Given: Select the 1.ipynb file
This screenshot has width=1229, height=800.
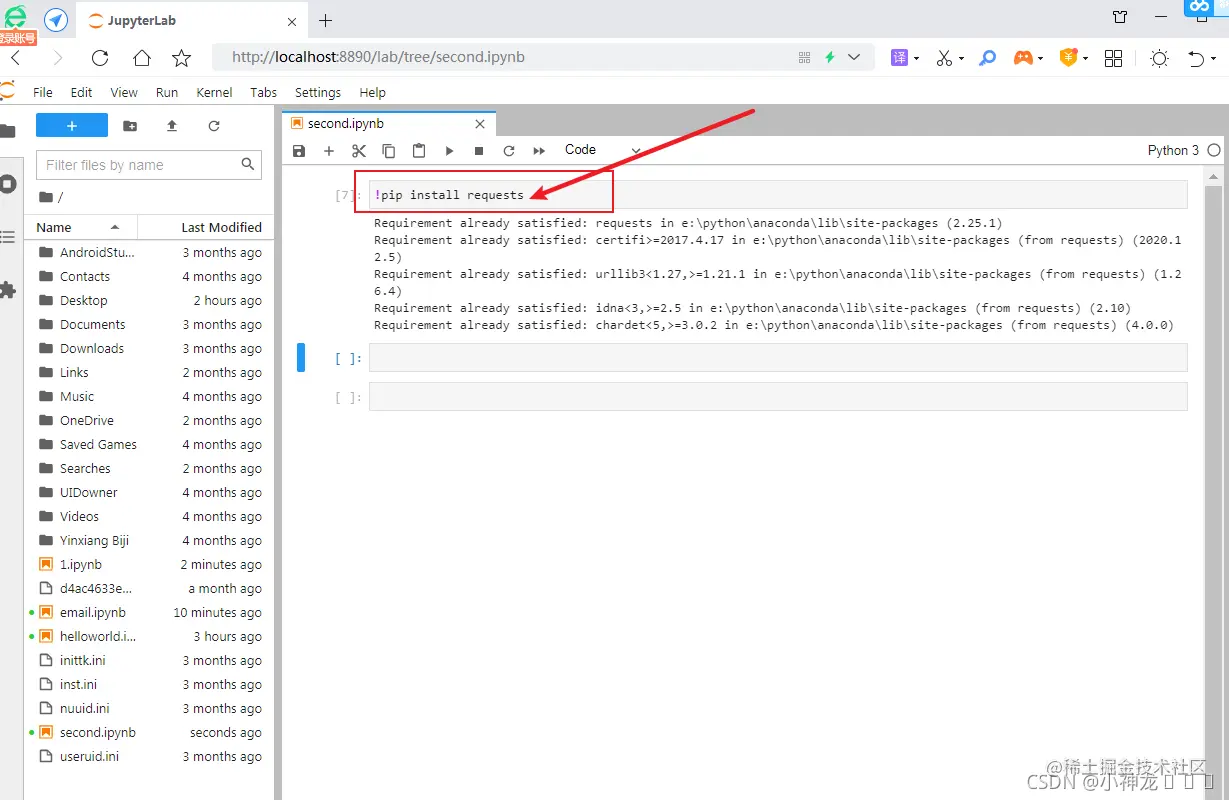Looking at the screenshot, I should (149, 564).
